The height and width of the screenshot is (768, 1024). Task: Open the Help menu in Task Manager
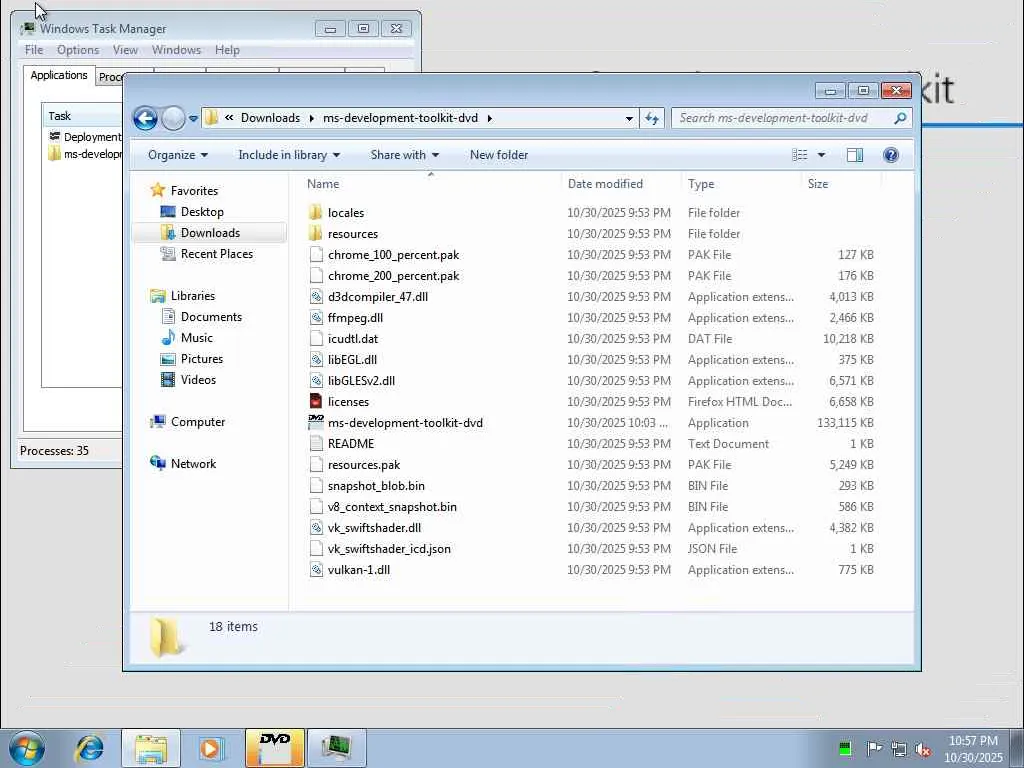[x=227, y=50]
